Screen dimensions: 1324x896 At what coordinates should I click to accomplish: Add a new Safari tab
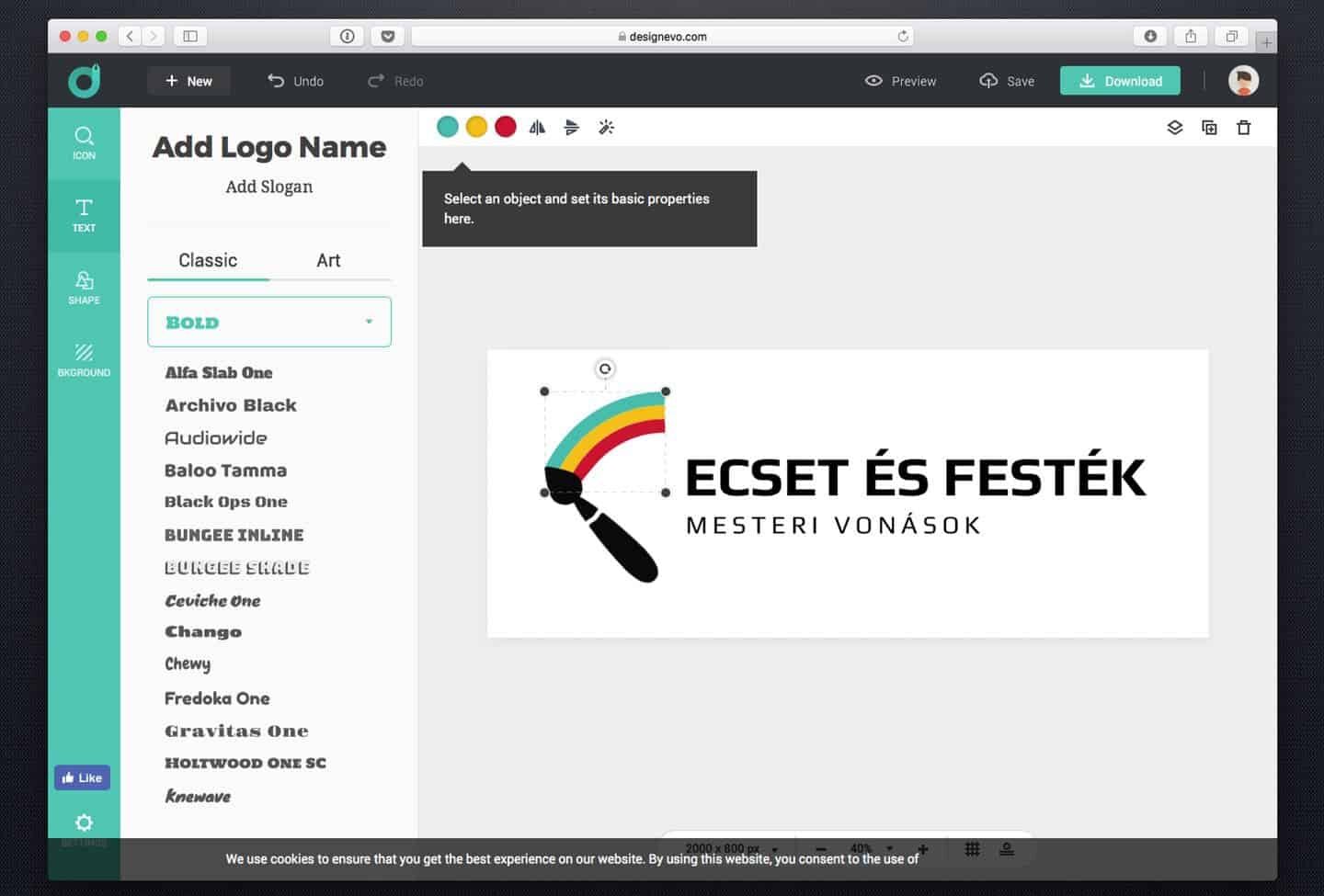click(1266, 42)
